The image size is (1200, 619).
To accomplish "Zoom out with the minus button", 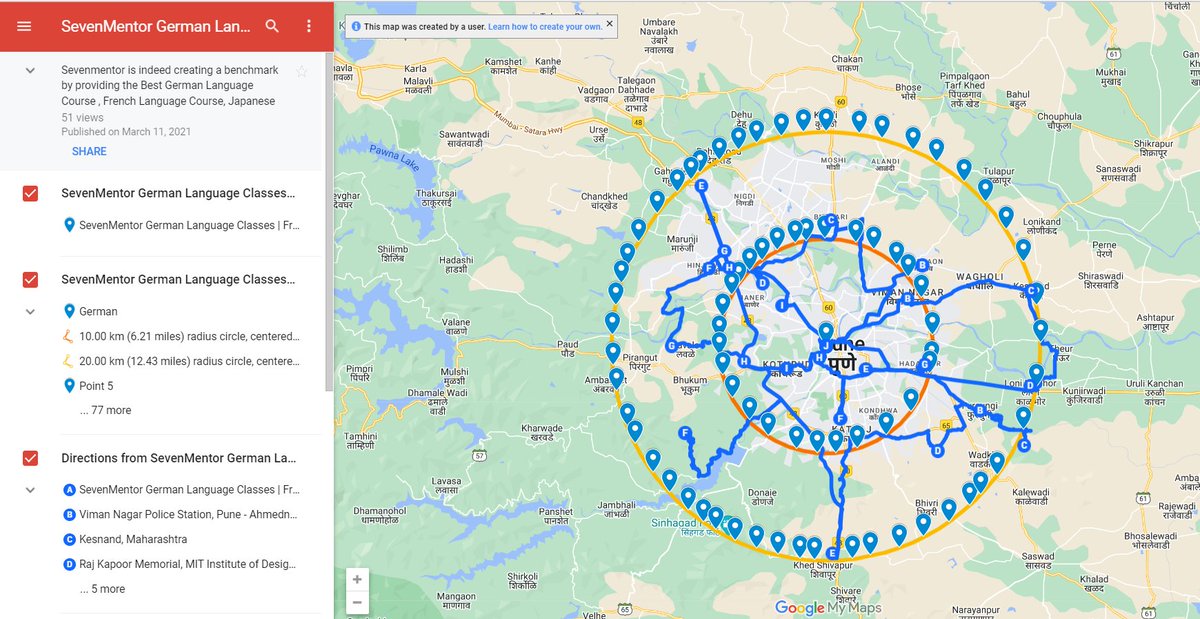I will click(358, 602).
